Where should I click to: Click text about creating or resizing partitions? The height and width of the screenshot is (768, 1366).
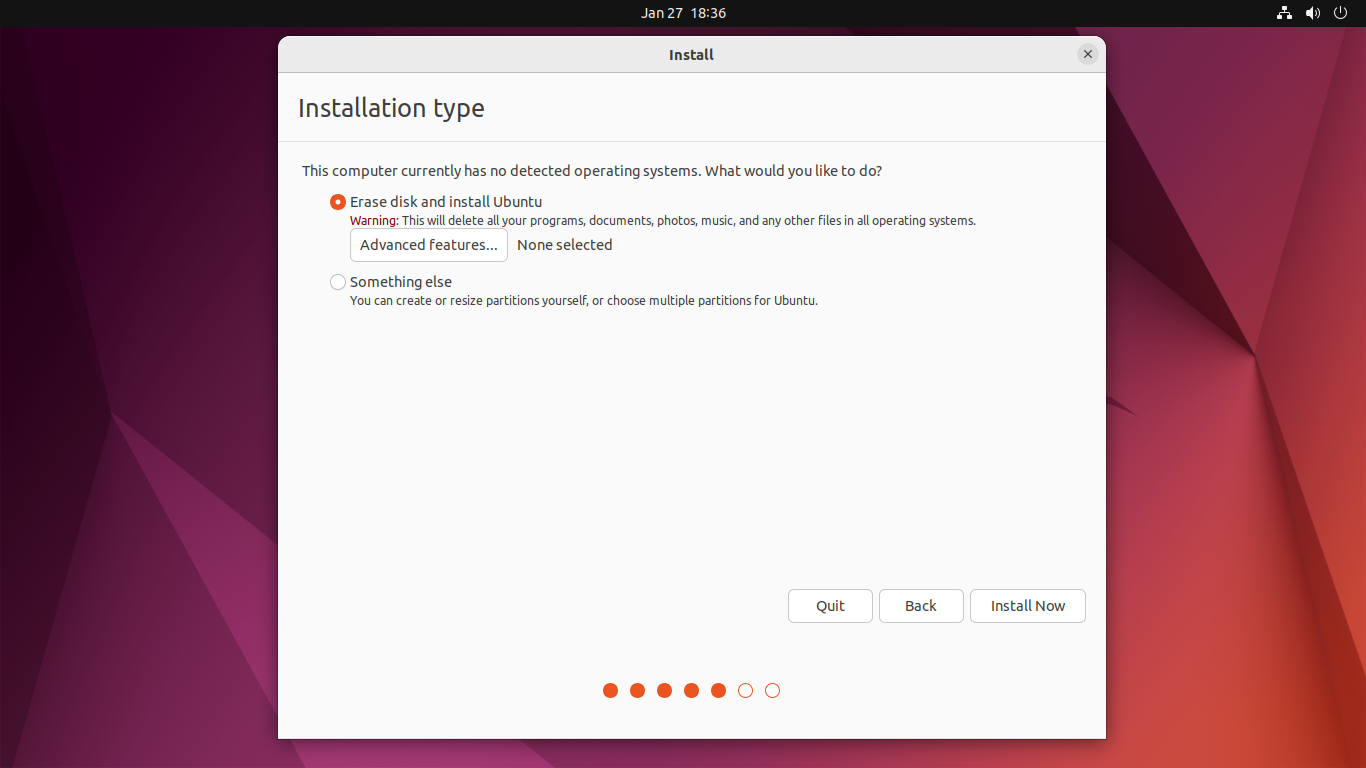(x=584, y=301)
